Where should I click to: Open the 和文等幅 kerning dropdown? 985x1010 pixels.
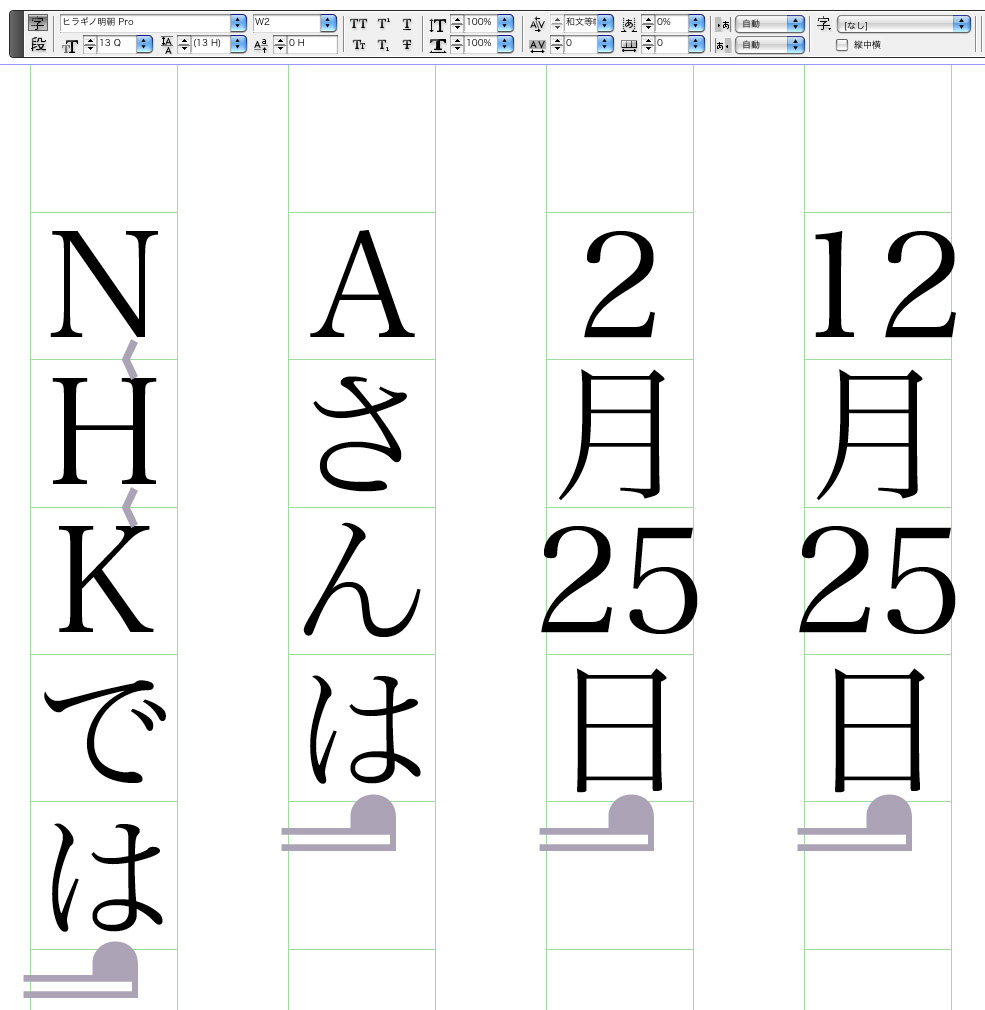click(605, 23)
